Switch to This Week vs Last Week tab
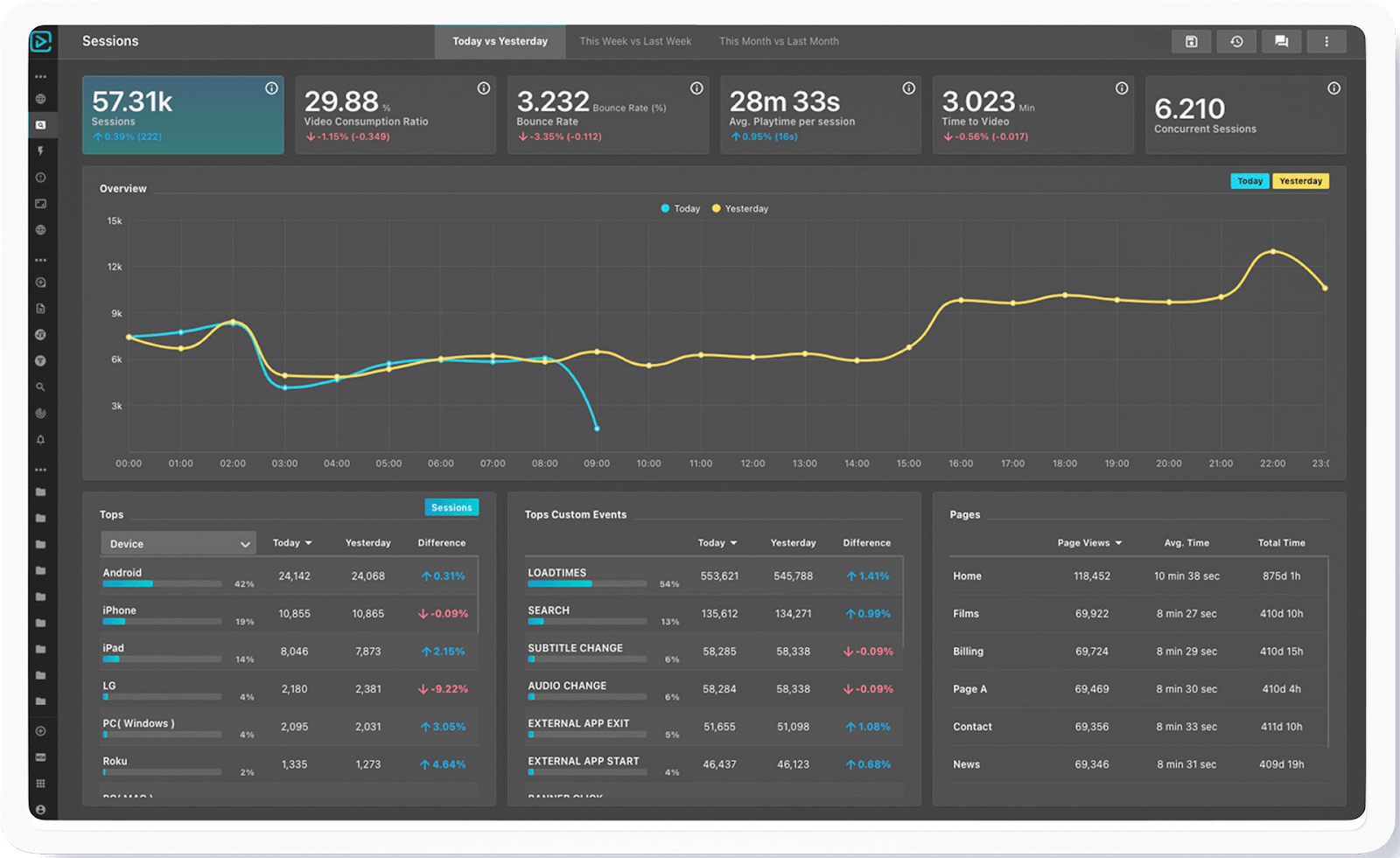Screen dimensions: 1400x858 [x=635, y=41]
